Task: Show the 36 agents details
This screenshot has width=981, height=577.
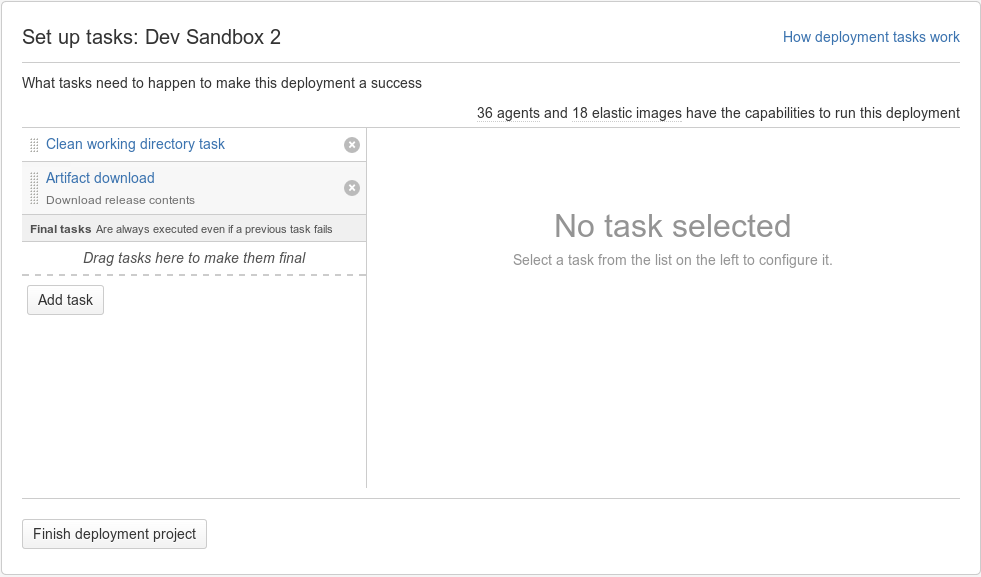Action: point(508,113)
